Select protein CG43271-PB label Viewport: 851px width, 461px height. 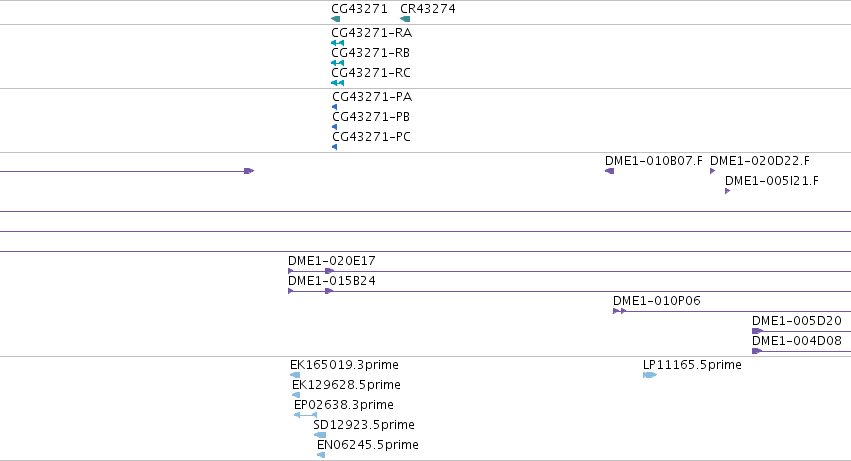tap(371, 117)
